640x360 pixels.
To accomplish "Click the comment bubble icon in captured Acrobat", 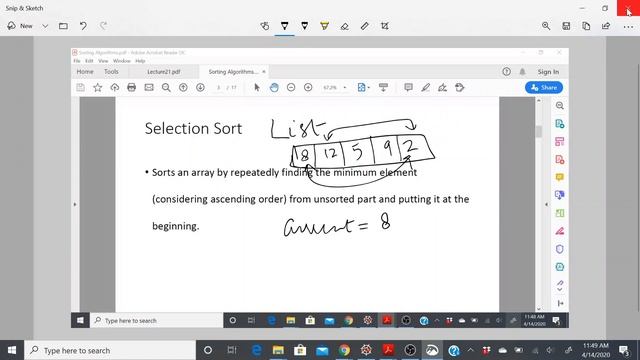I will (x=408, y=87).
